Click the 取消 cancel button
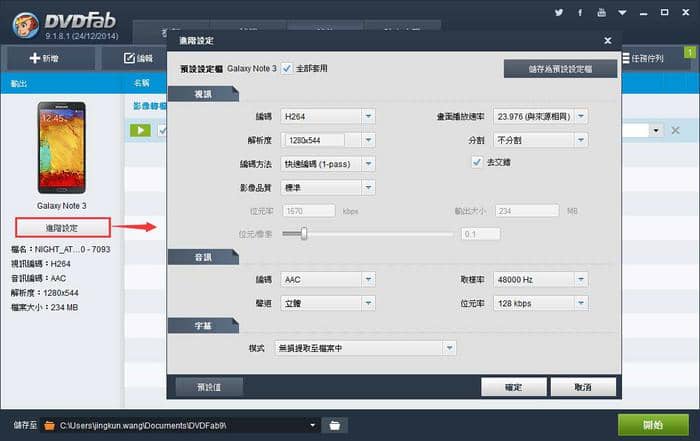The image size is (700, 441). [583, 387]
